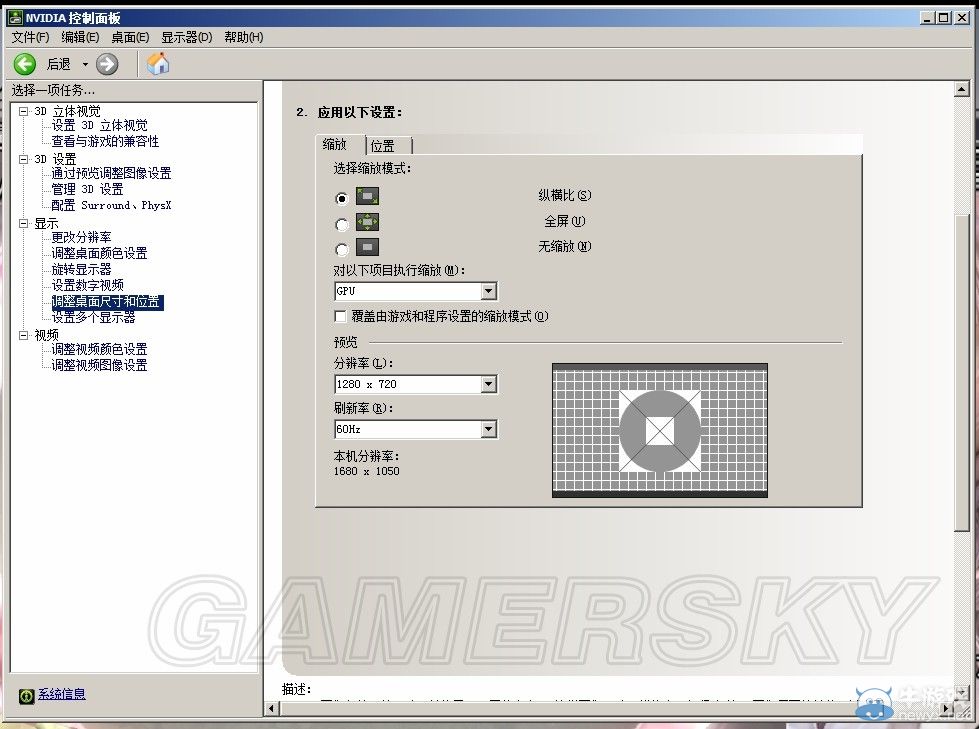Screen dimensions: 979x729
Task: Click the 3D 立体视觉 category label
Action: pos(67,111)
